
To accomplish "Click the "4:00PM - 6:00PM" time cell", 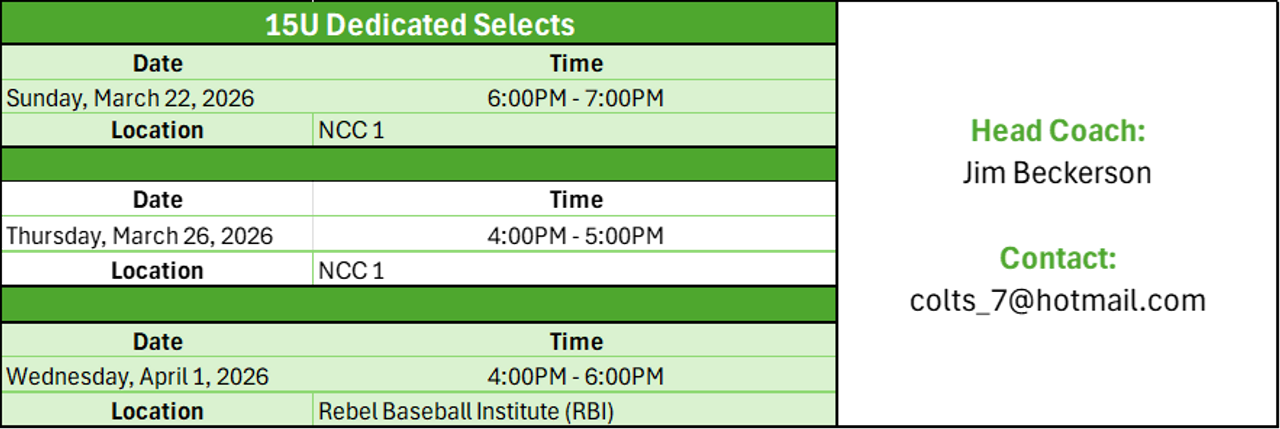I will (x=576, y=376).
